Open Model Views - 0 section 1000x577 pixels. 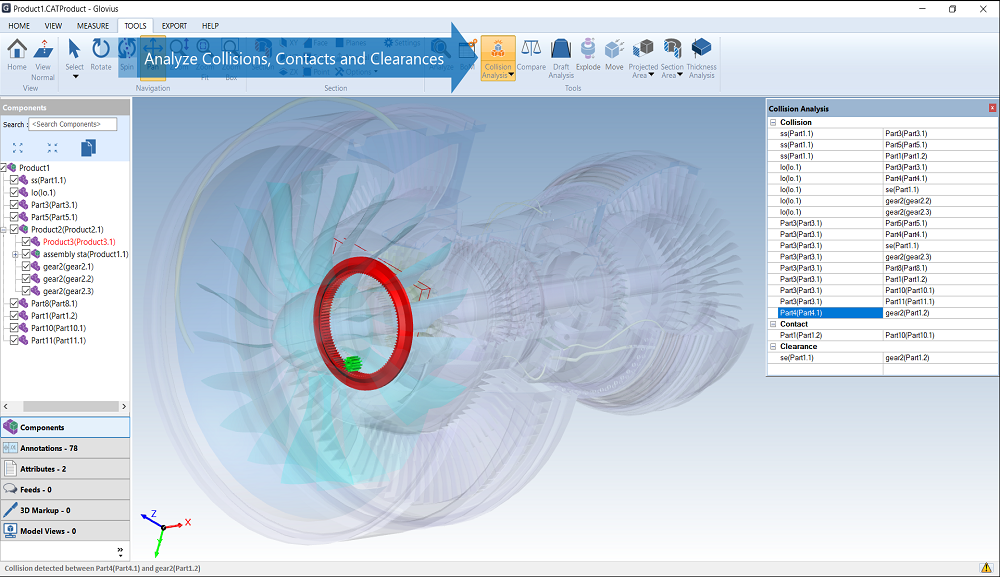pyautogui.click(x=65, y=530)
